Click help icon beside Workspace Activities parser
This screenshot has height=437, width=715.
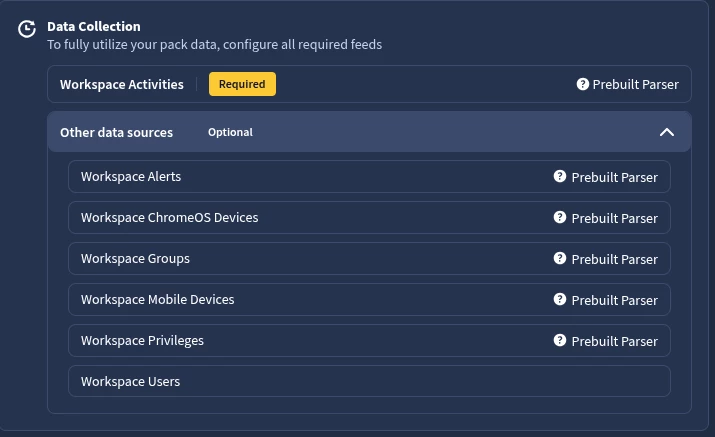tap(583, 85)
